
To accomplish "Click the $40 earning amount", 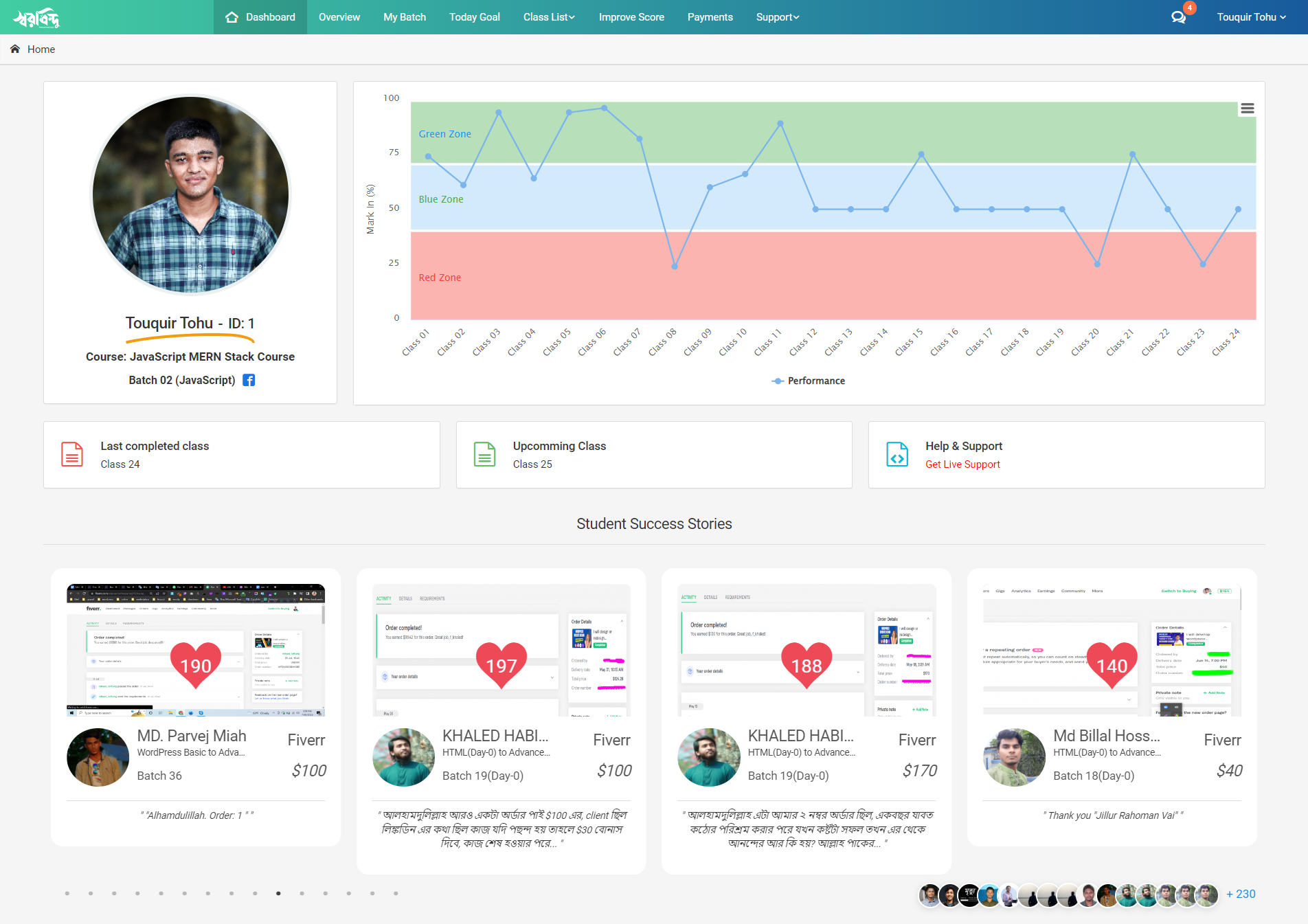I will pos(1230,771).
